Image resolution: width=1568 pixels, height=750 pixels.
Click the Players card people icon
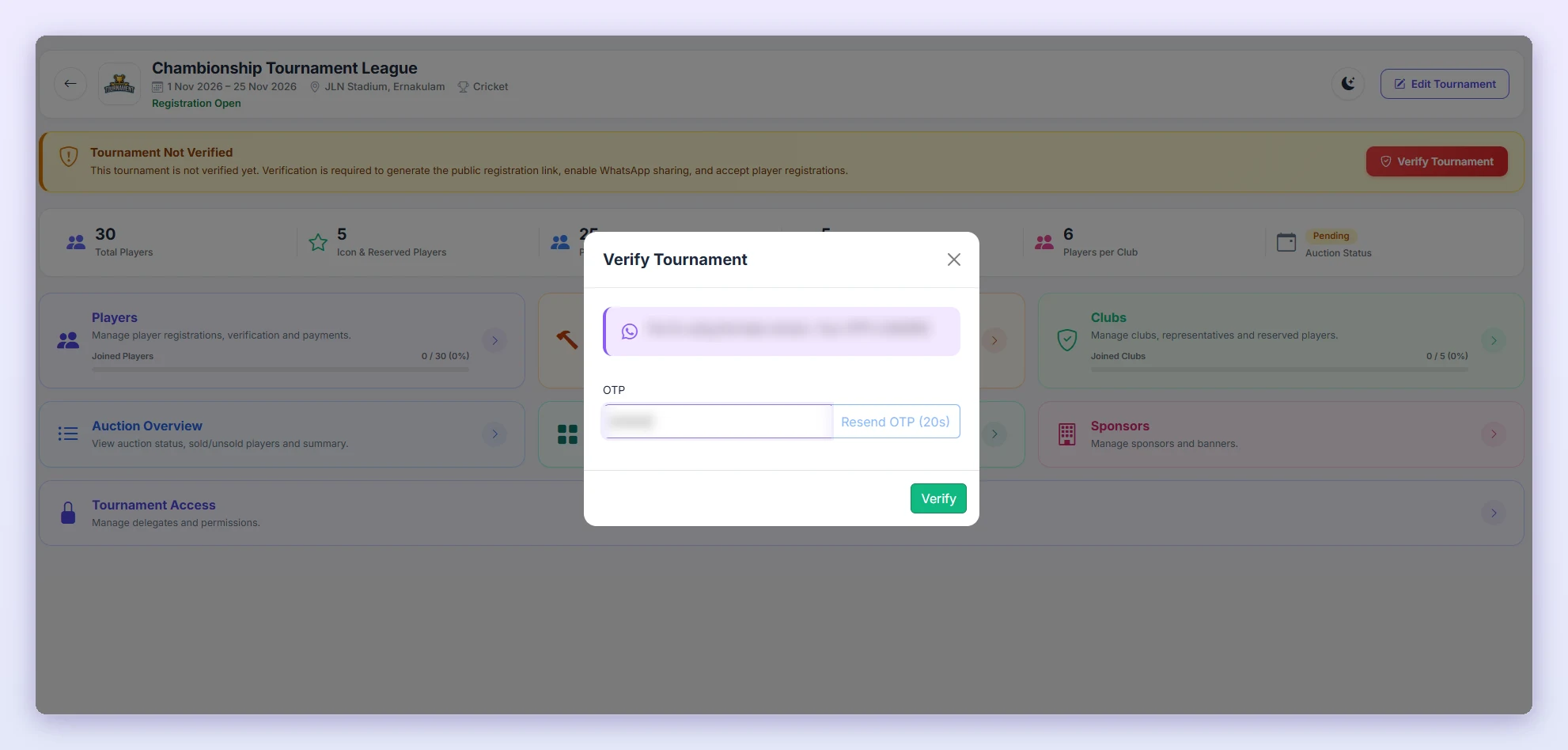click(x=68, y=340)
